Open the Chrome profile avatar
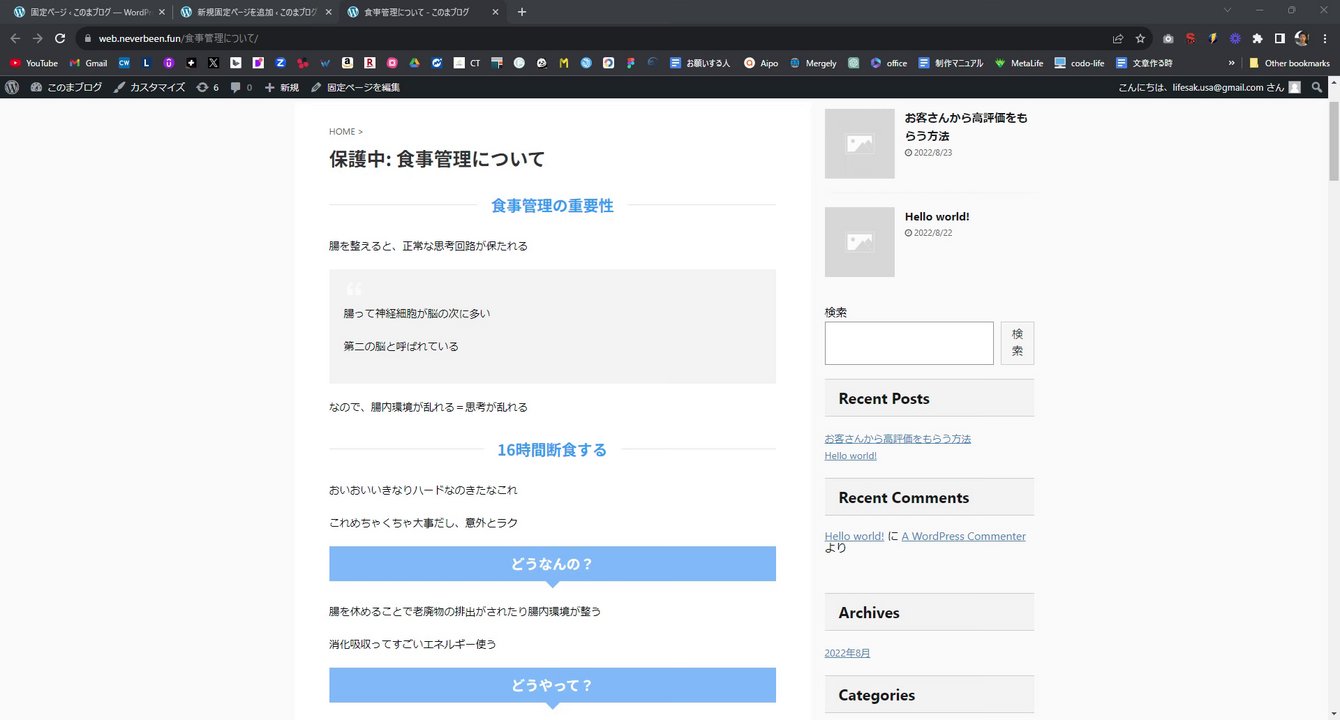 coord(1302,38)
